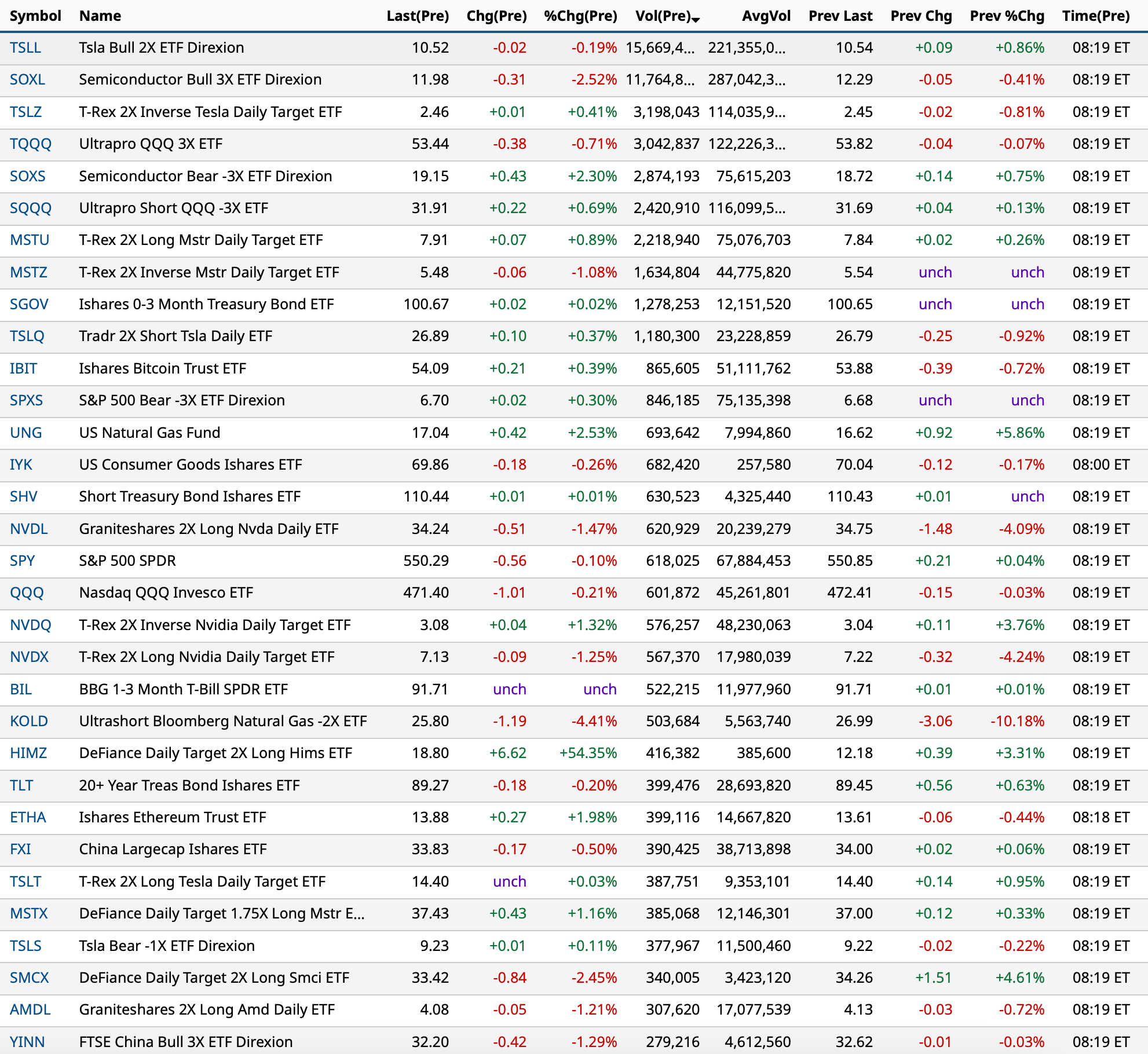This screenshot has height=1054, width=1148.
Task: Sort by the Vol(Pre) descending arrow
Action: [696, 20]
